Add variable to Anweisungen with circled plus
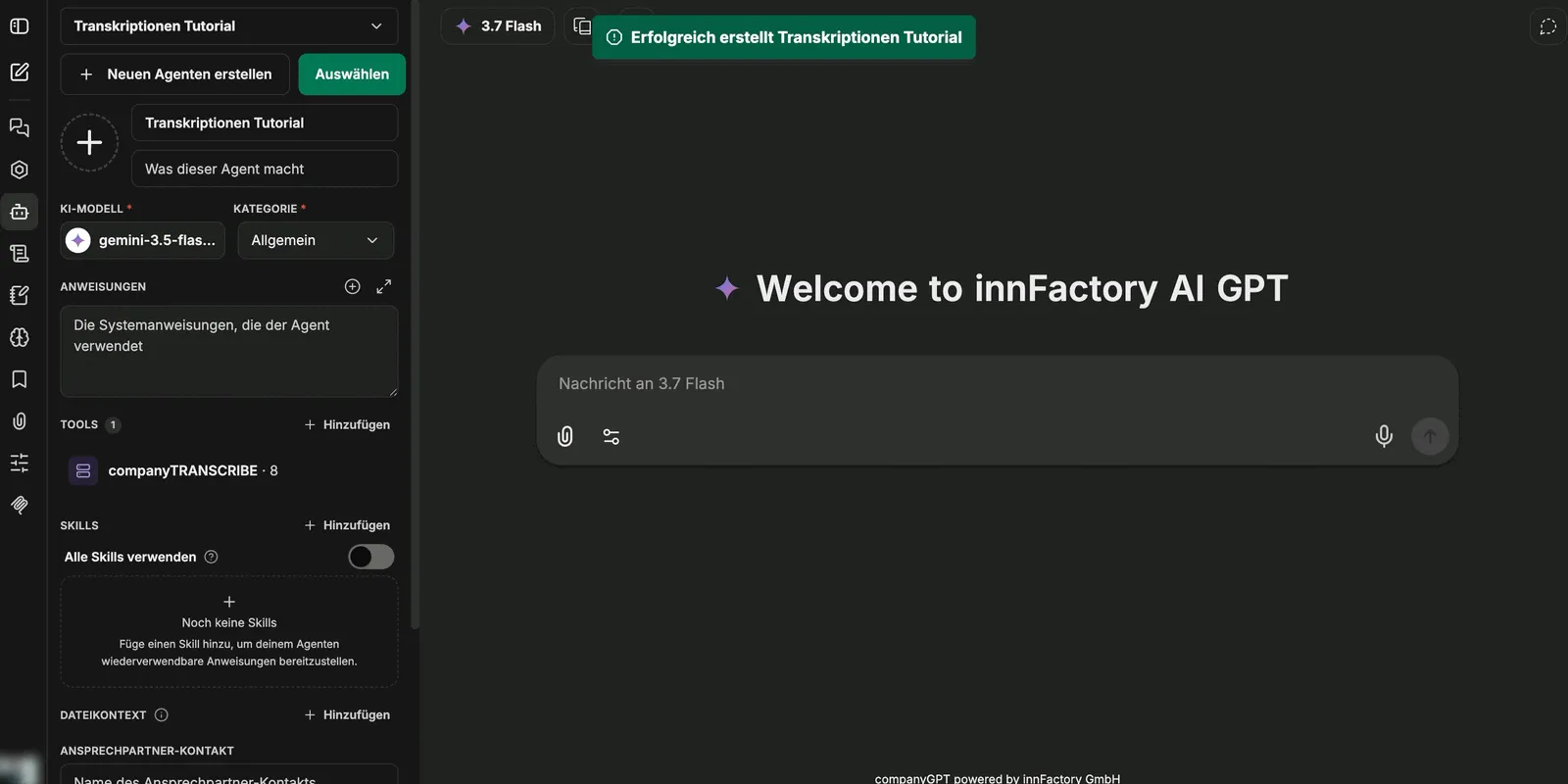 353,286
